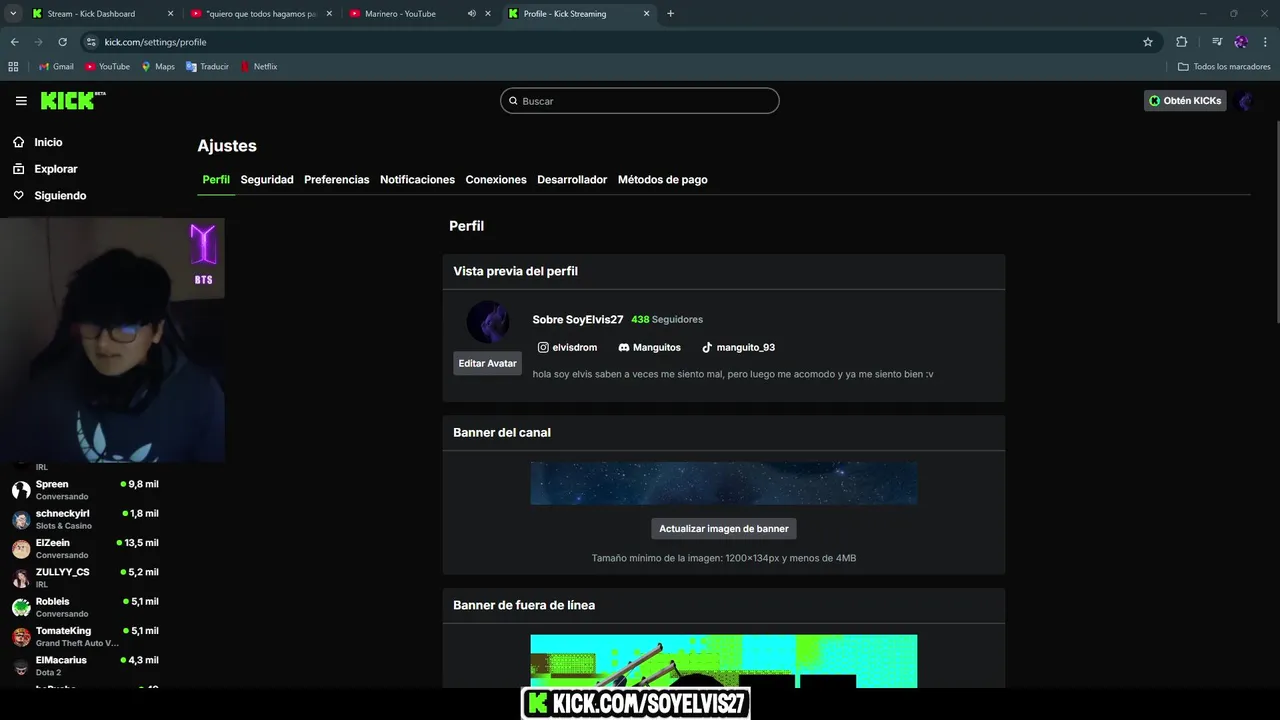This screenshot has height=720, width=1280.
Task: Click the browser back arrow
Action: click(x=14, y=42)
